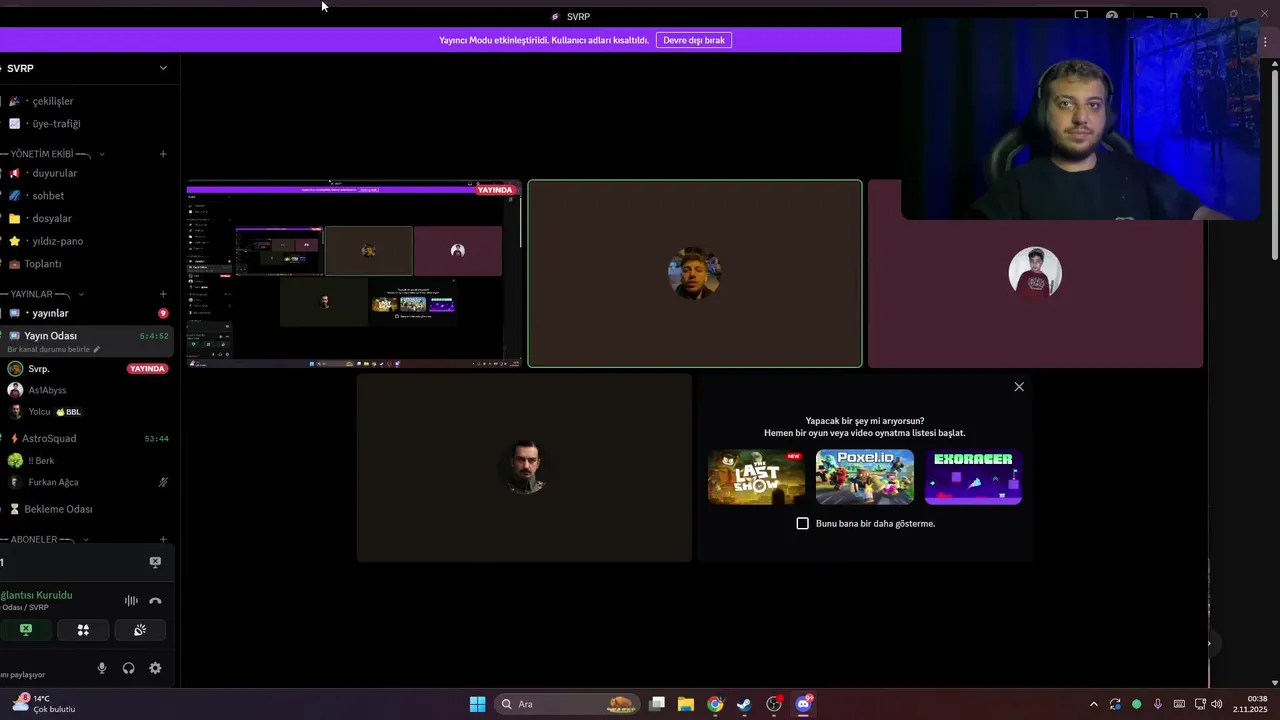Screen dimensions: 1280x720
Task: Open OBS Studio from taskbar
Action: point(774,704)
